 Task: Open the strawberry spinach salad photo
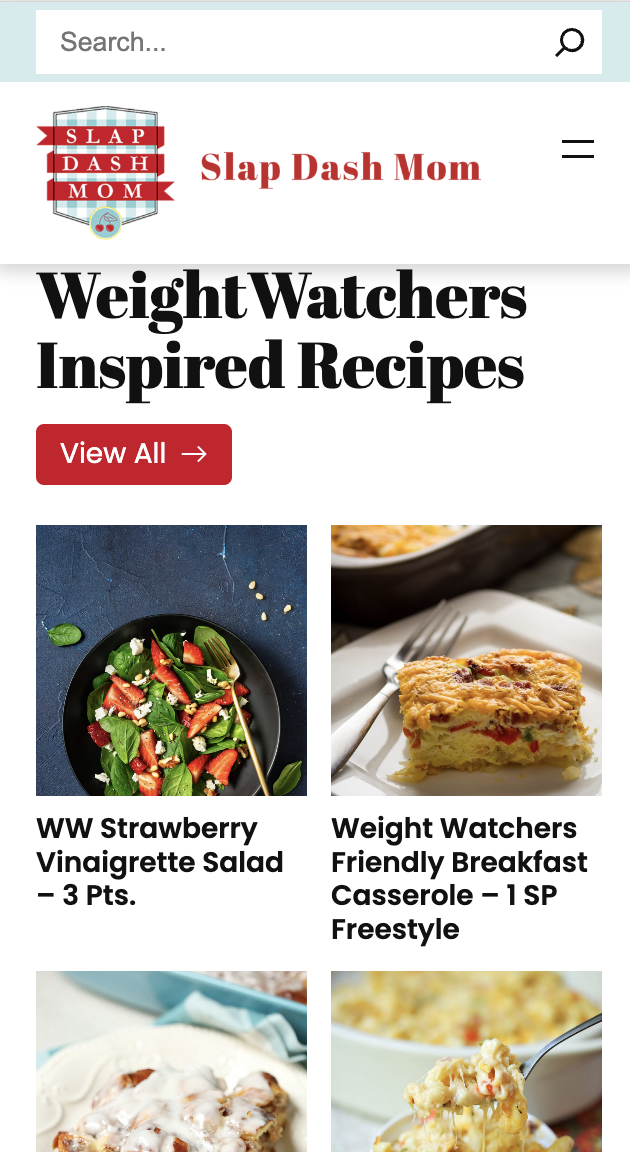[171, 660]
